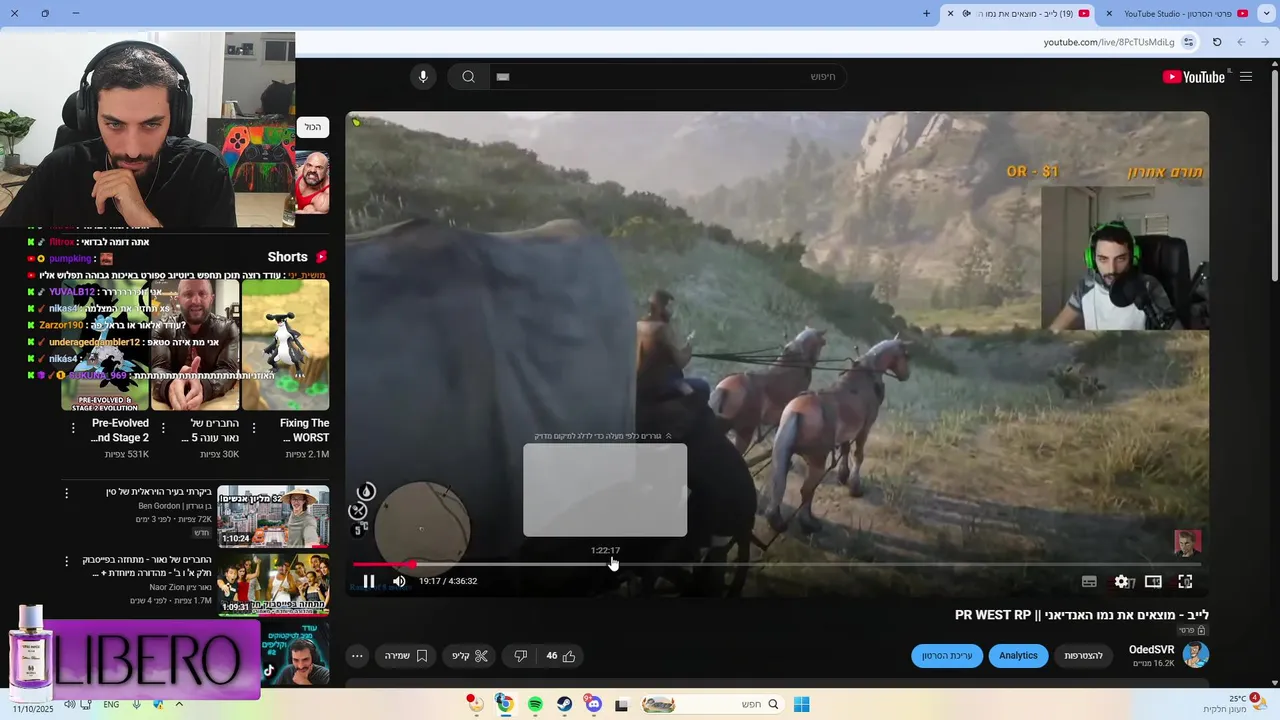Image resolution: width=1280 pixels, height=720 pixels.
Task: Select the active live video browser tab
Action: point(1017,13)
